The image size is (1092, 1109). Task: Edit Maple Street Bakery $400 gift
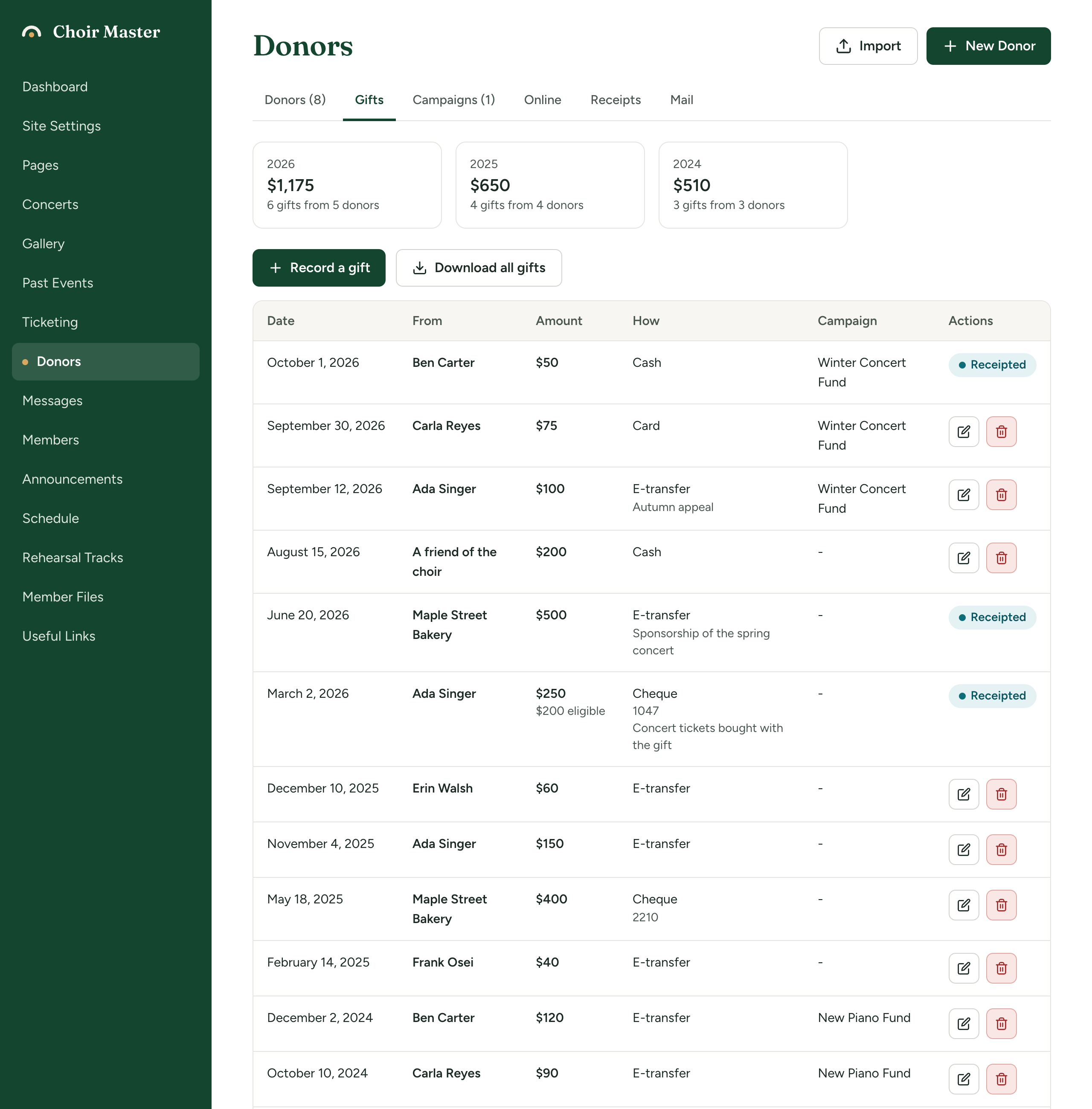(964, 906)
